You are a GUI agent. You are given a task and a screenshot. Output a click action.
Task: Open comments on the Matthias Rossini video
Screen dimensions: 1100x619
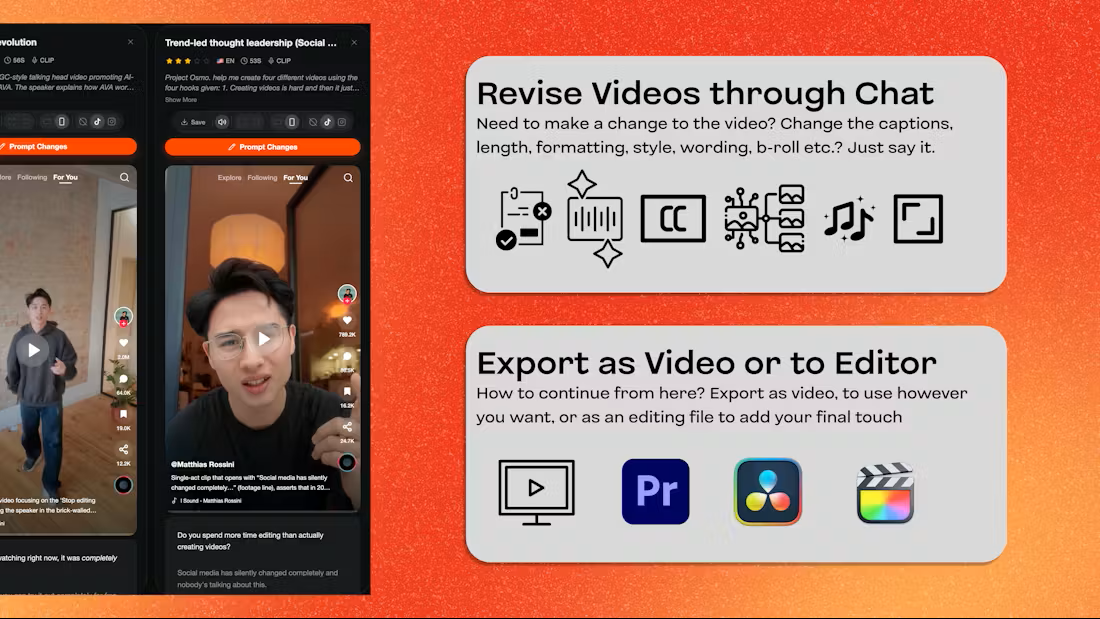coord(347,357)
